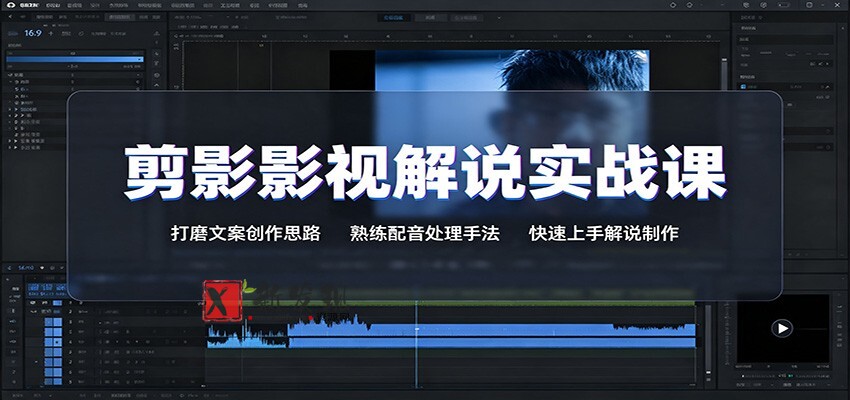Click the editor's logo icon in the title bar
This screenshot has width=850, height=400.
[x=10, y=5]
